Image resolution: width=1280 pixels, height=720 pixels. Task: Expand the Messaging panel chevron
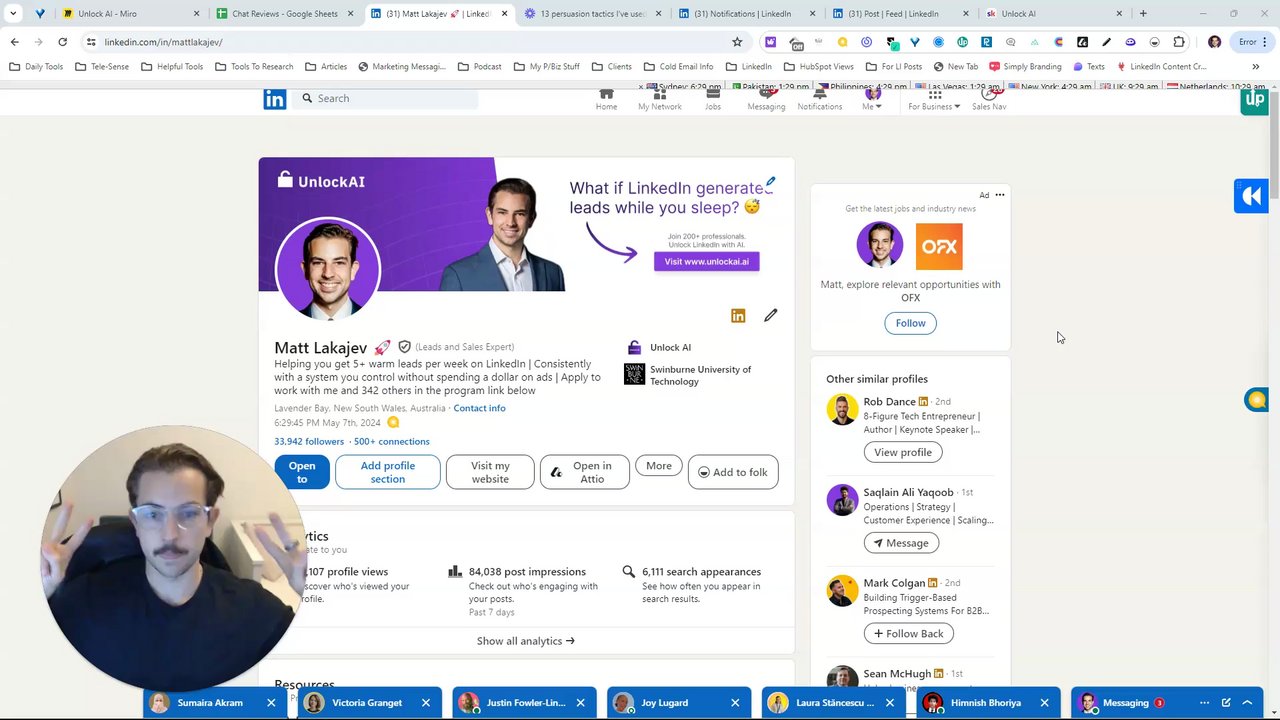1249,703
